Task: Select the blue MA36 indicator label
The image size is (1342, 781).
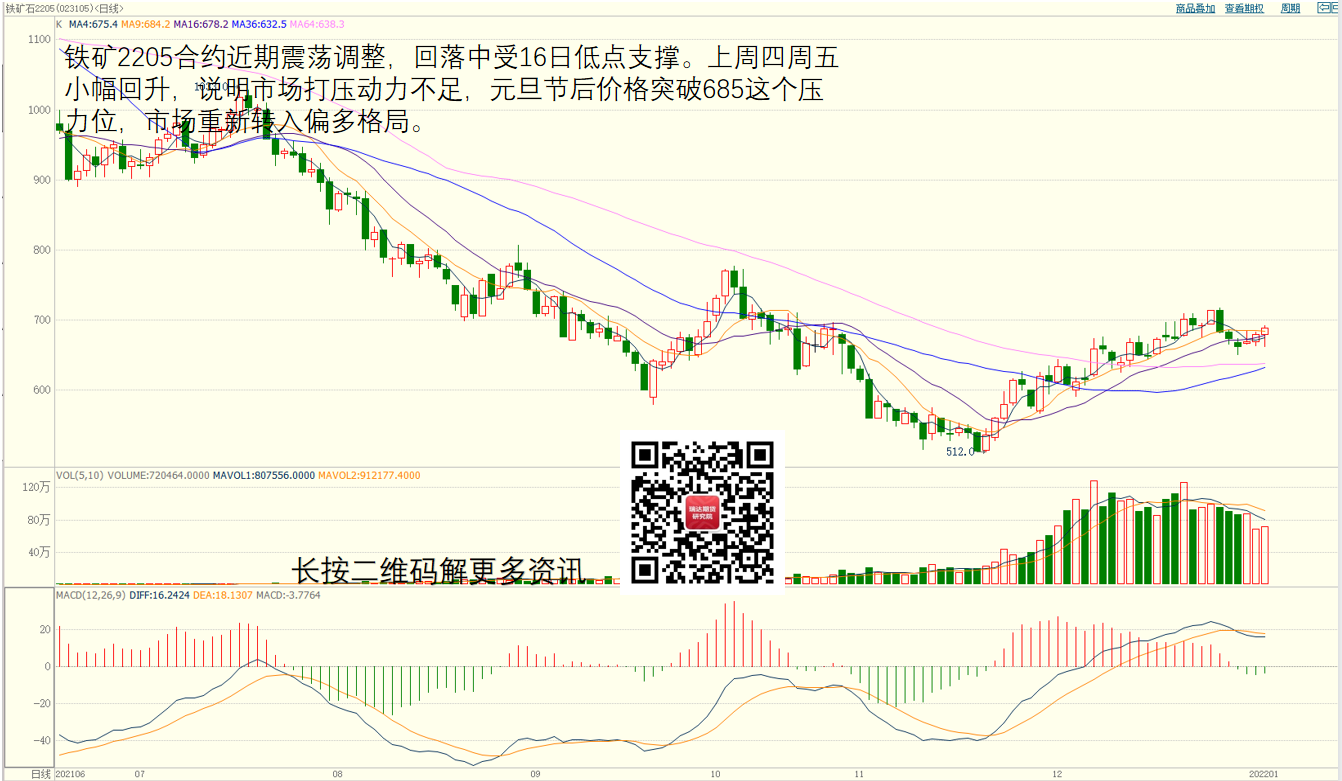Action: point(260,23)
